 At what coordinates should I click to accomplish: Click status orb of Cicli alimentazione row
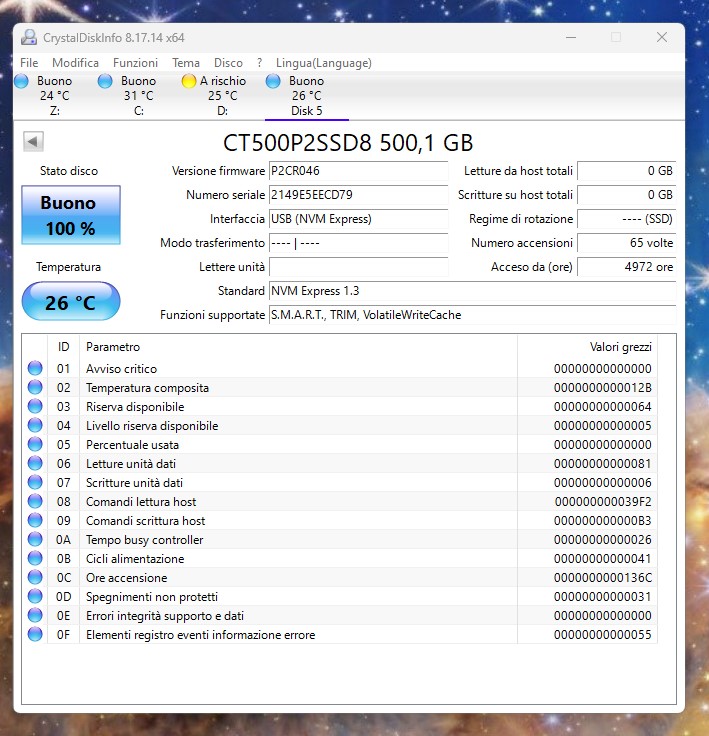(x=35, y=558)
